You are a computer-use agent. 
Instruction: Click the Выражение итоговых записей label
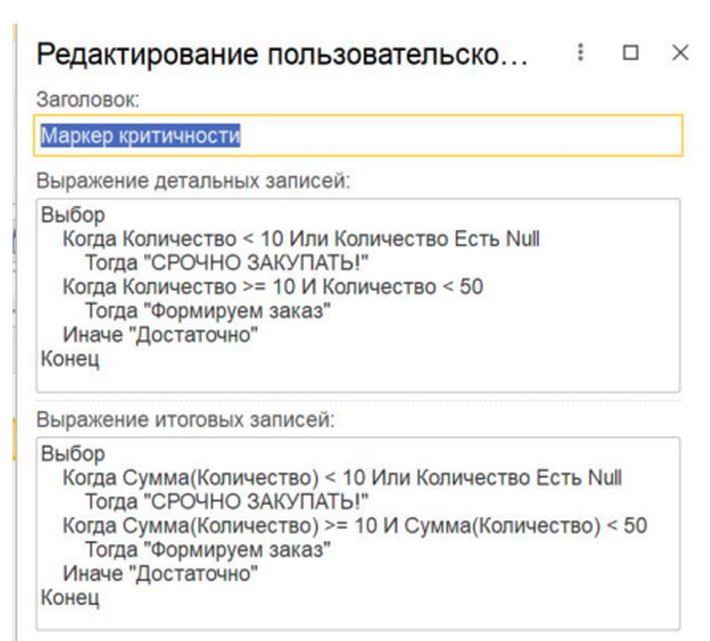185,420
